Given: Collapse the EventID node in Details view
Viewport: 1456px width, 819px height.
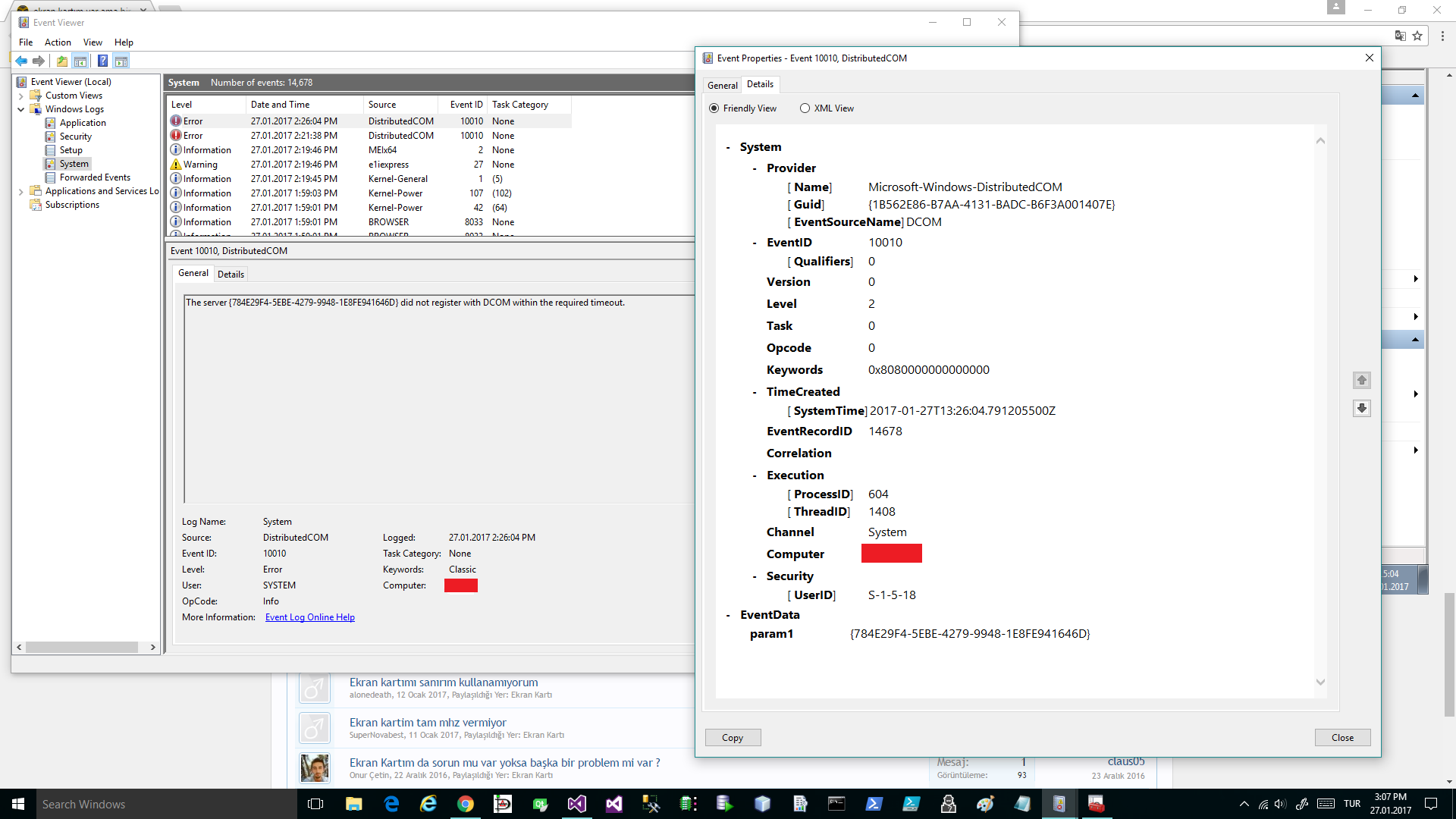Looking at the screenshot, I should pyautogui.click(x=755, y=243).
